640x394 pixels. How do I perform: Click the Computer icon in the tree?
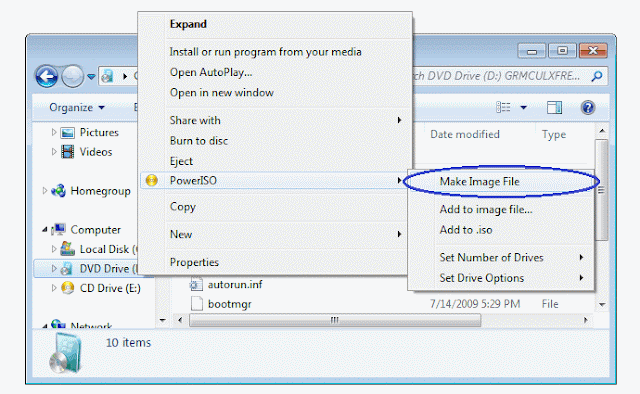(x=58, y=229)
